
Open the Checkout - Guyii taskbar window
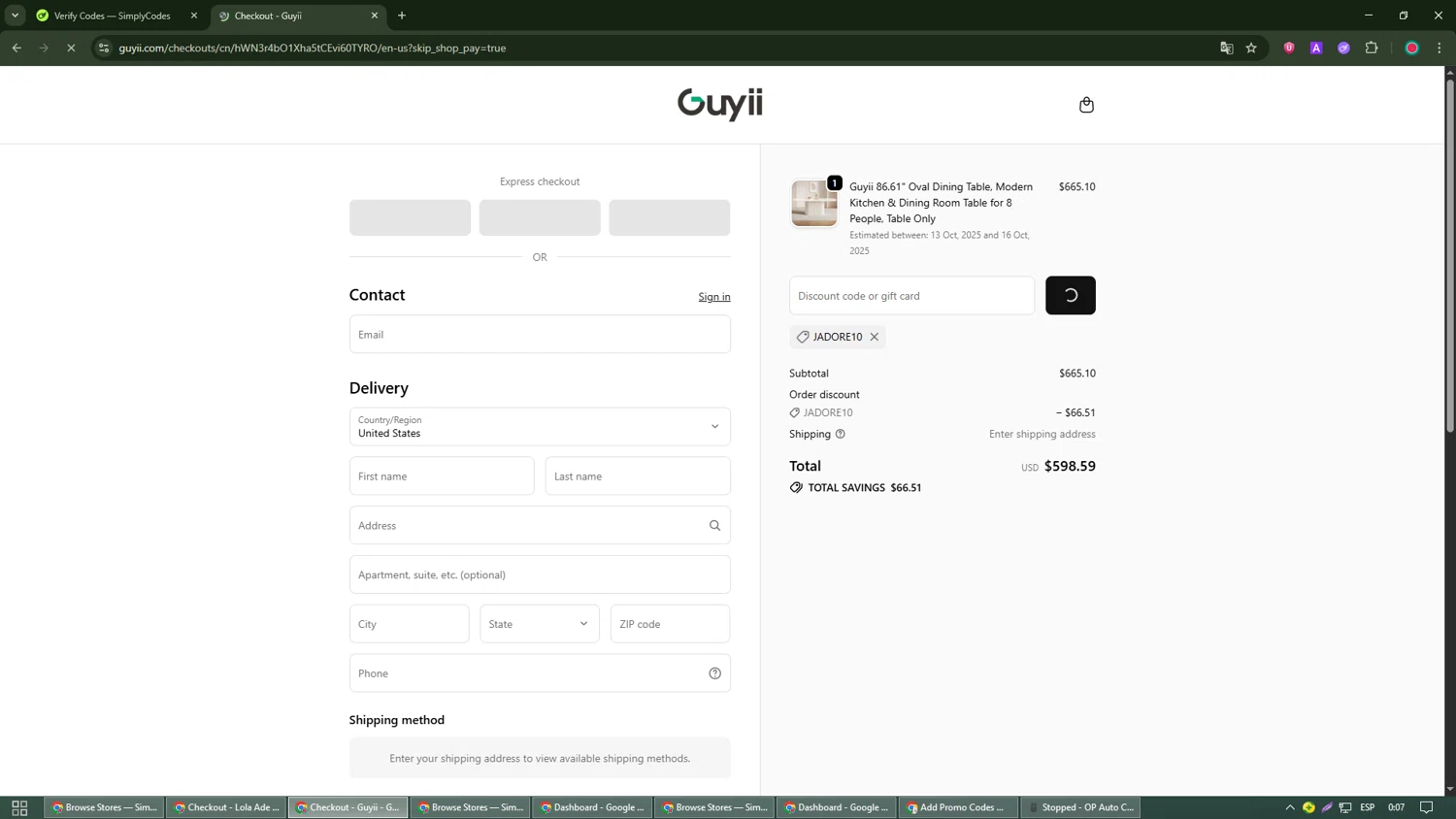349,807
